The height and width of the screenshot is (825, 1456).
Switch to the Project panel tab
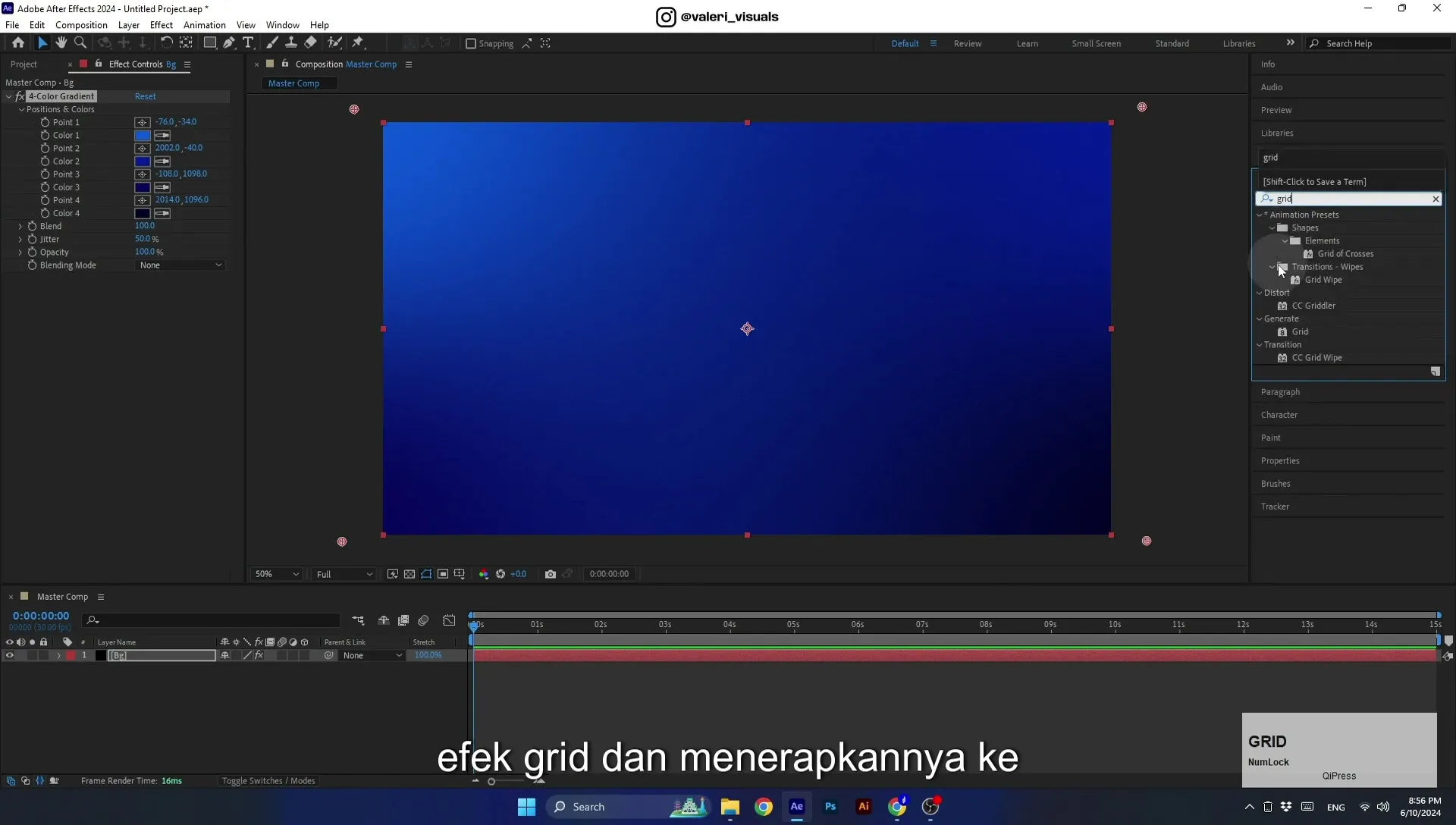[x=24, y=64]
